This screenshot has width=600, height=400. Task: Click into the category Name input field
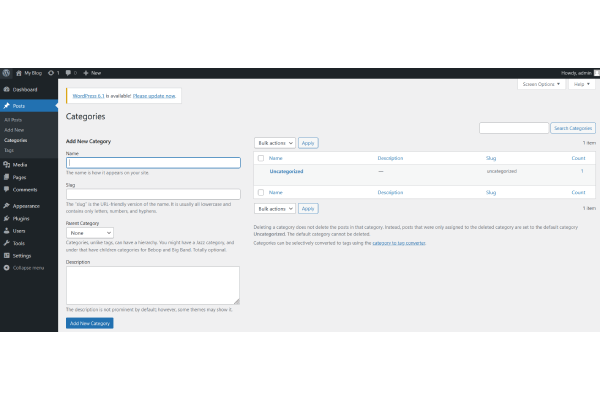[x=153, y=163]
